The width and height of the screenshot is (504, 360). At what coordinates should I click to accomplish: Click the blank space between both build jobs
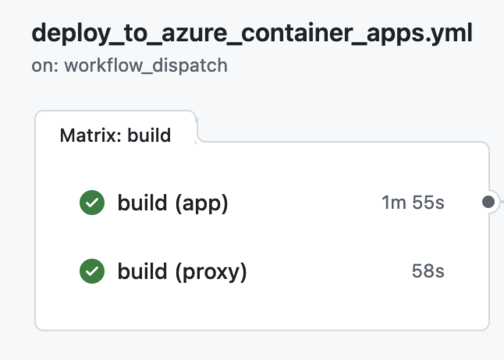262,237
